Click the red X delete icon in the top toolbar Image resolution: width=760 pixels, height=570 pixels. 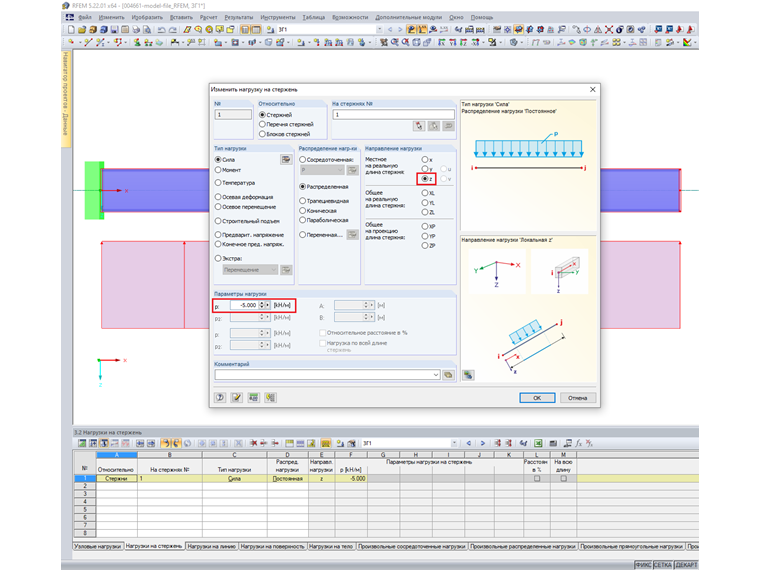pyautogui.click(x=609, y=30)
